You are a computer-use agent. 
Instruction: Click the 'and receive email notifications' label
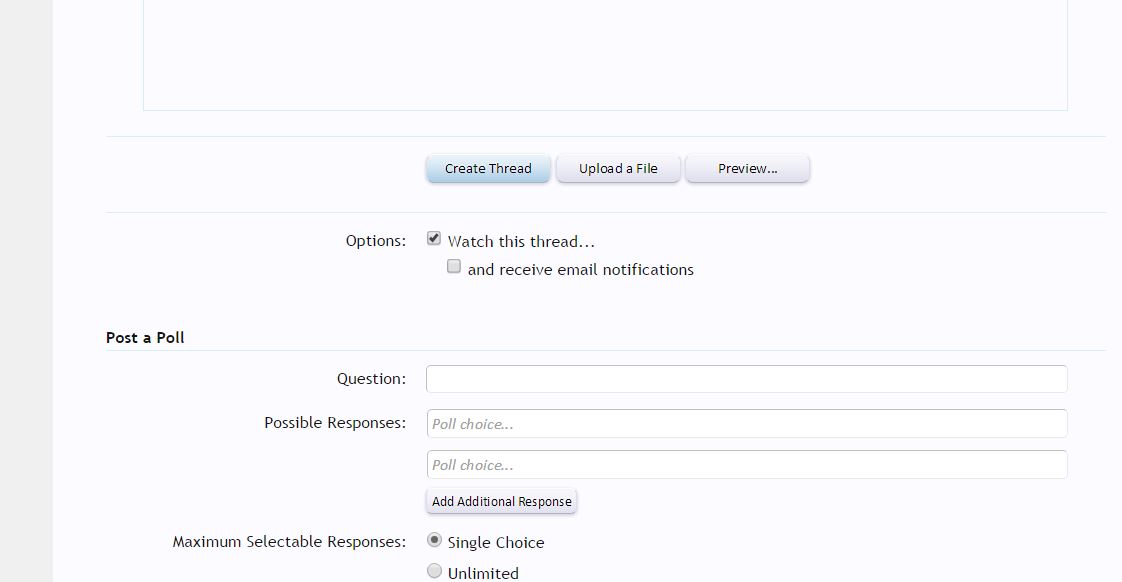[x=580, y=270]
